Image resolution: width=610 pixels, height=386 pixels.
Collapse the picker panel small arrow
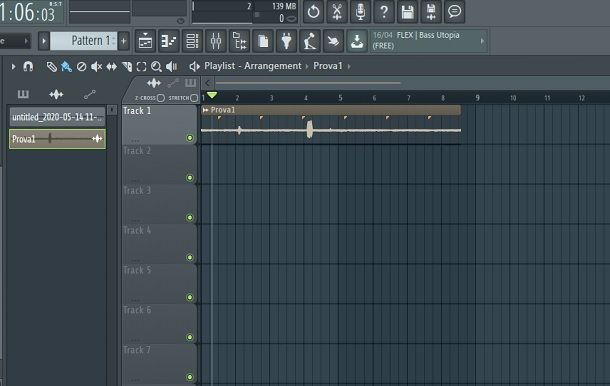point(112,110)
